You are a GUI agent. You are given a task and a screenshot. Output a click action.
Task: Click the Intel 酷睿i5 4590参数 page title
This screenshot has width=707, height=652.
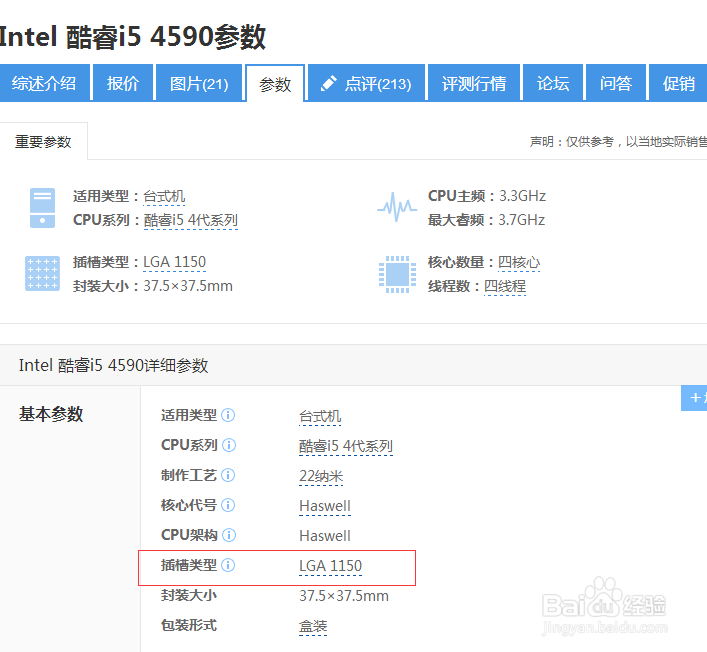tap(133, 37)
